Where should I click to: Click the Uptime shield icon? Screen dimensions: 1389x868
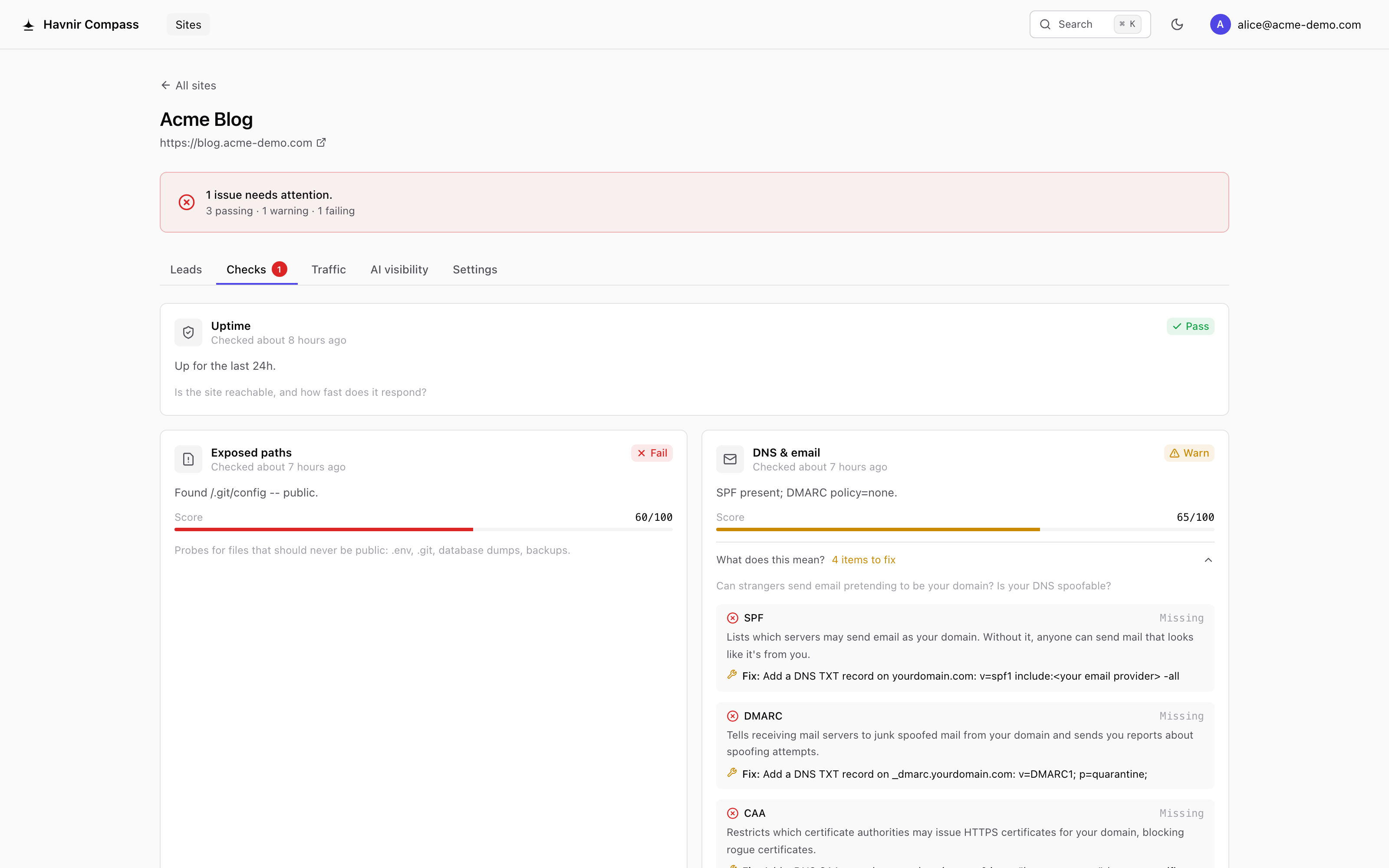188,332
